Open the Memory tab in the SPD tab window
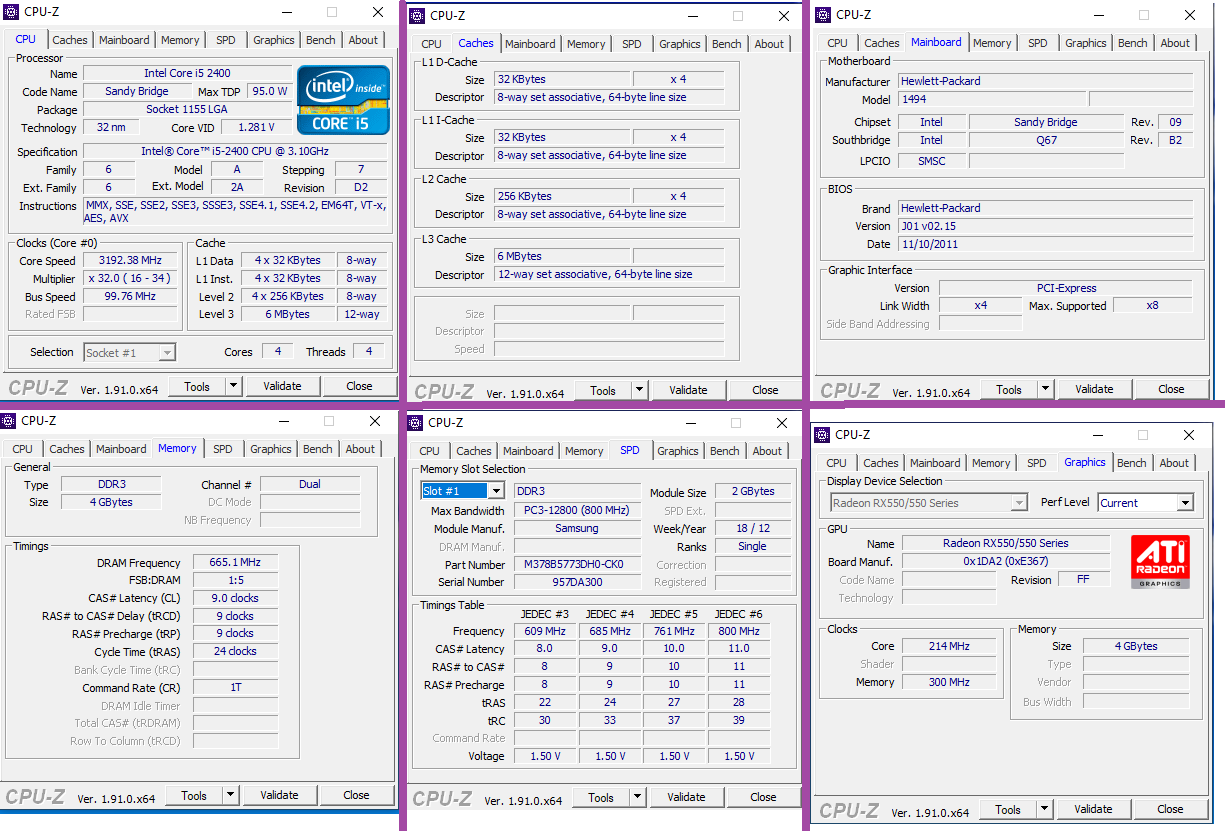The height and width of the screenshot is (831, 1225). (x=584, y=451)
